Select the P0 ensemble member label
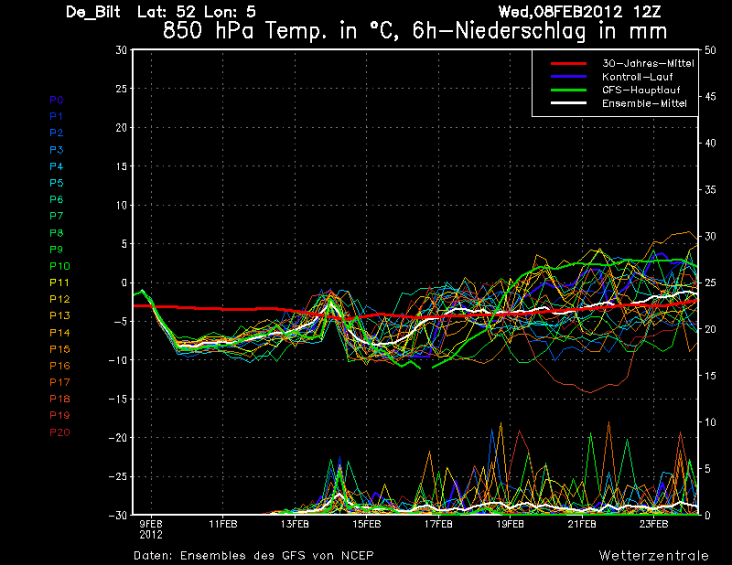Image resolution: width=732 pixels, height=565 pixels. [x=56, y=100]
